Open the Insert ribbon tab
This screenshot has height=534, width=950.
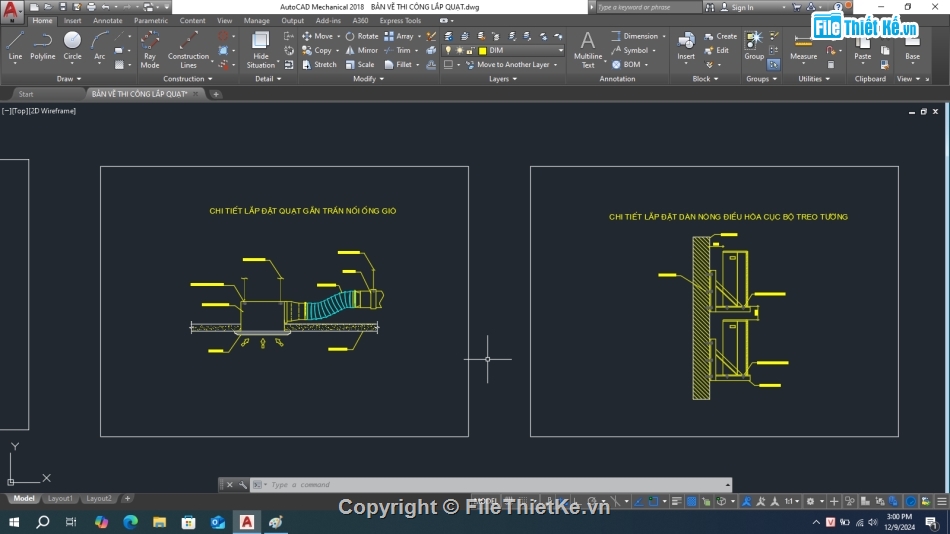coord(72,21)
